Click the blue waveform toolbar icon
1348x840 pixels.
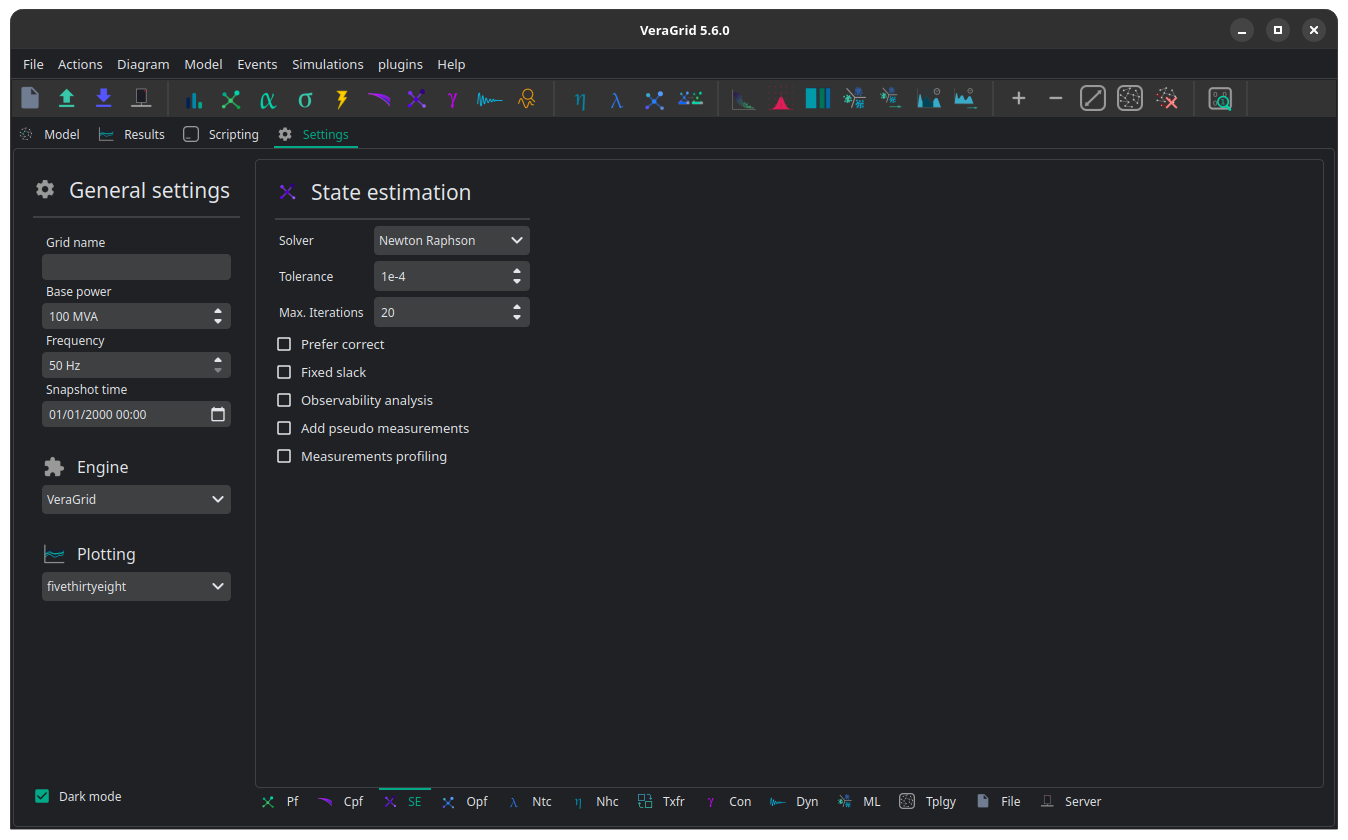[x=490, y=99]
